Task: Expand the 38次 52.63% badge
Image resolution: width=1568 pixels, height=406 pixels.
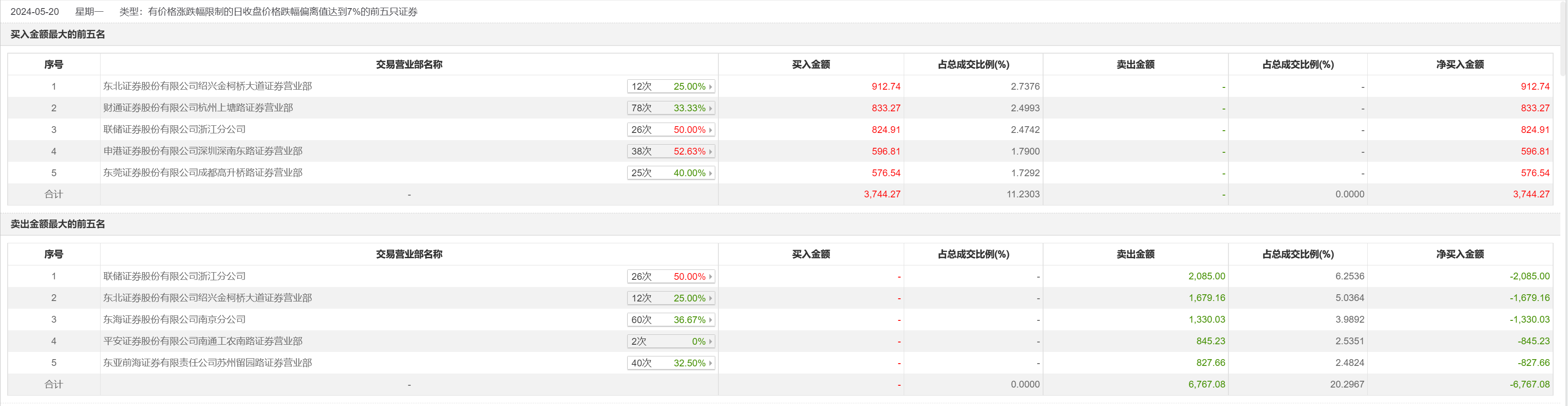Action: [x=670, y=151]
